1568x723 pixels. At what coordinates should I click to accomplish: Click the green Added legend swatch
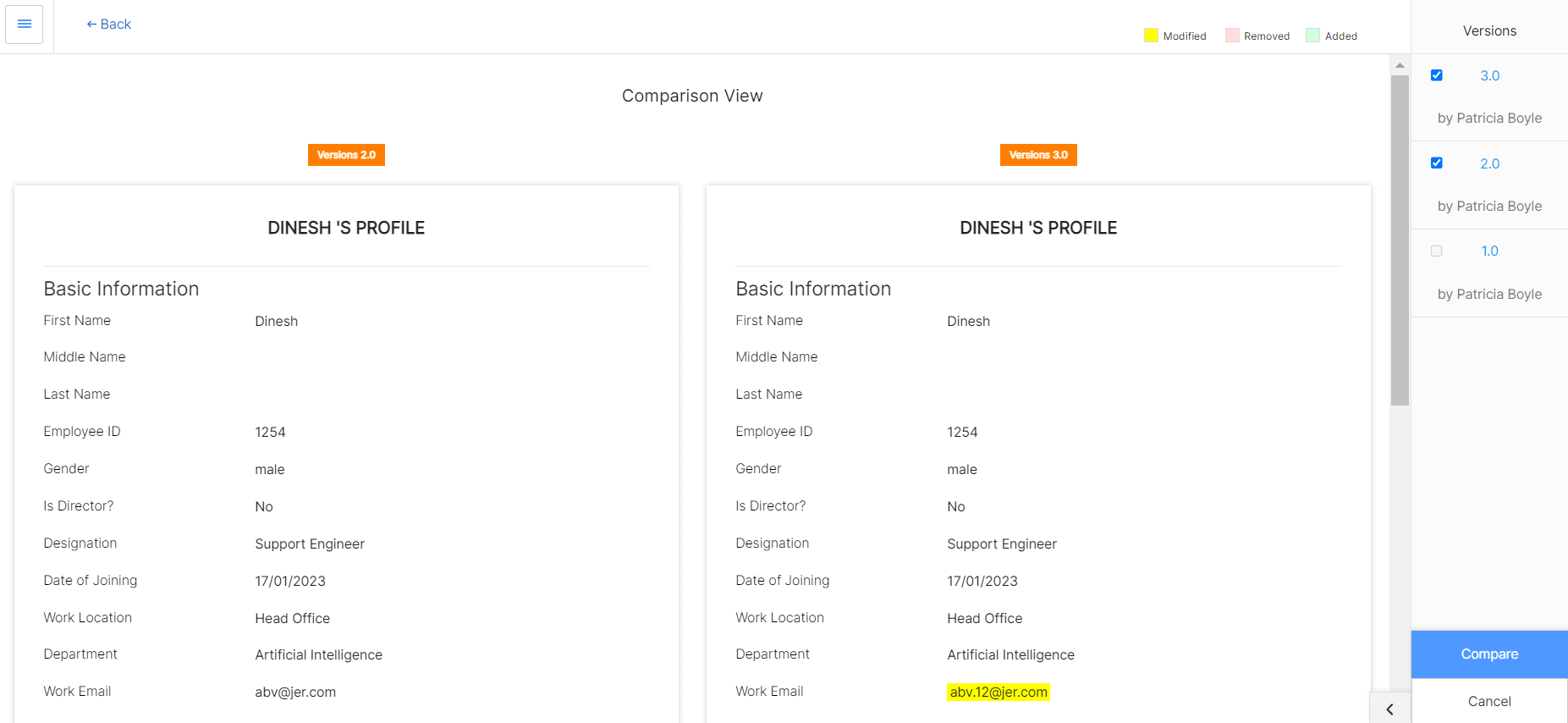1312,36
